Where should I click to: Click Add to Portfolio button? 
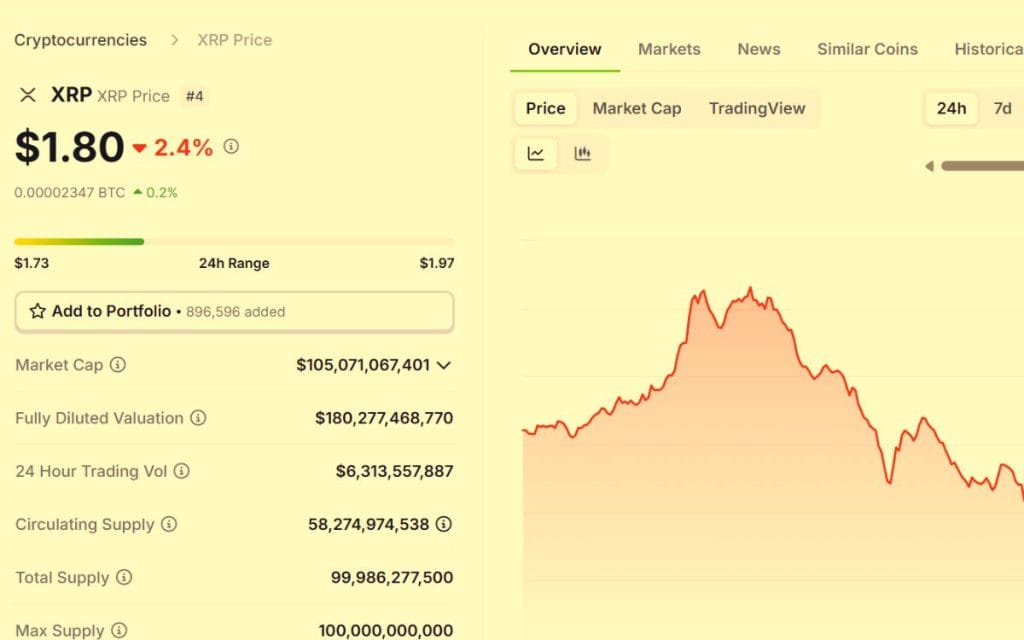pyautogui.click(x=234, y=311)
